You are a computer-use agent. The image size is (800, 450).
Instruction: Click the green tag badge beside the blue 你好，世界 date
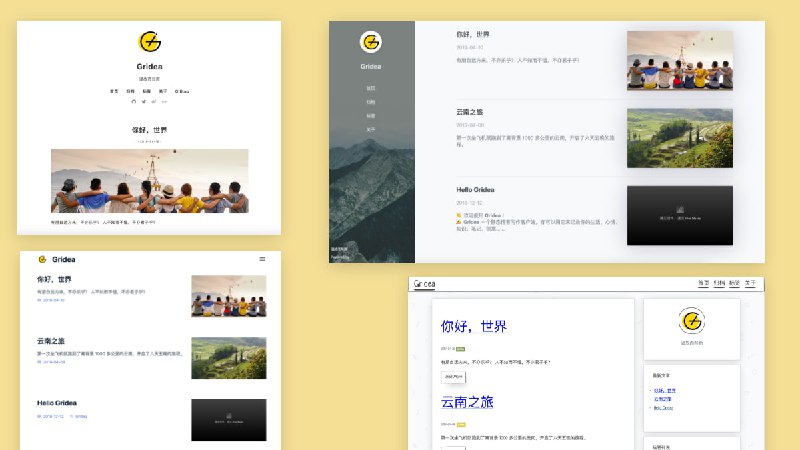click(460, 349)
